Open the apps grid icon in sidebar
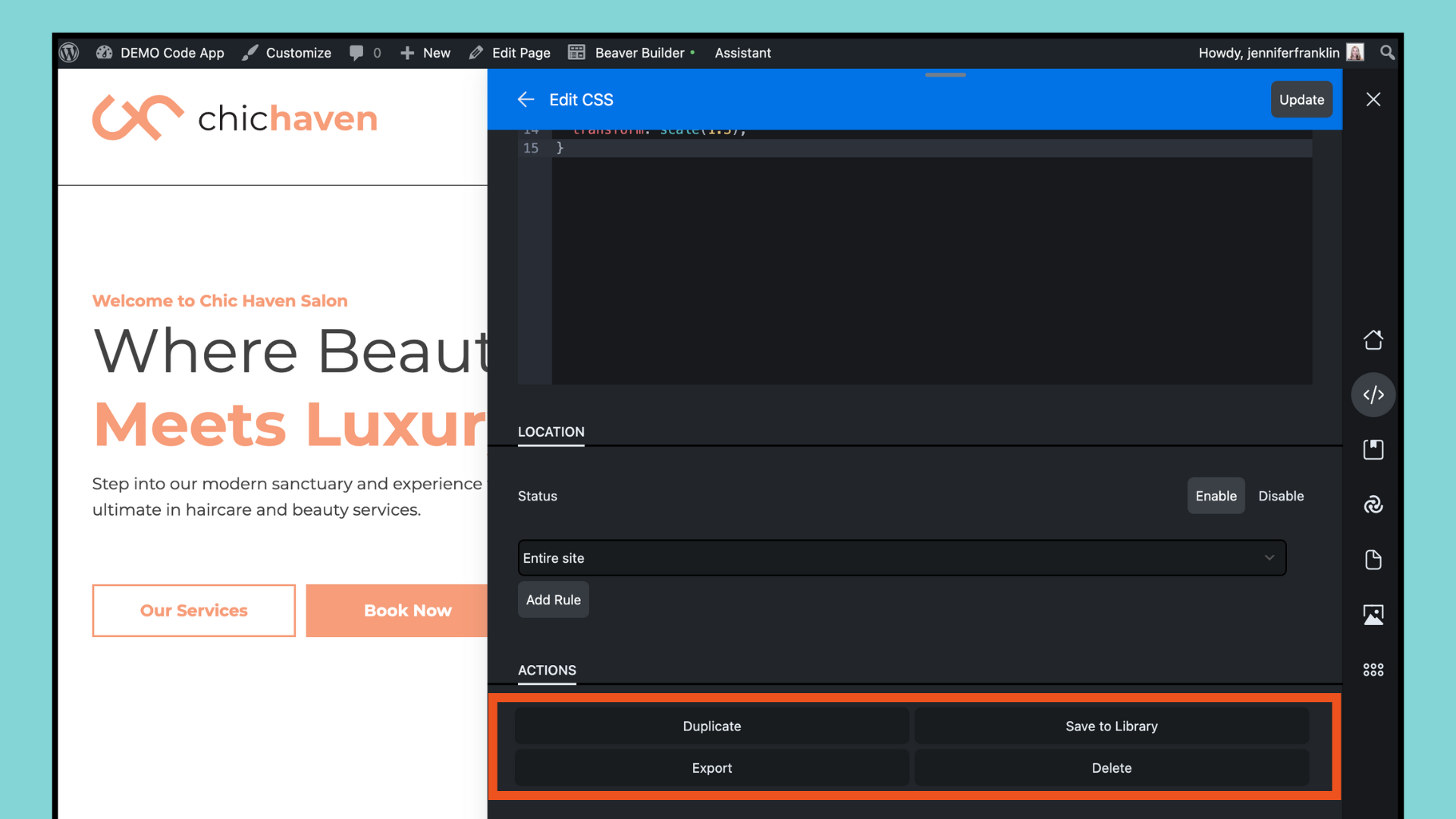The image size is (1456, 819). point(1373,670)
